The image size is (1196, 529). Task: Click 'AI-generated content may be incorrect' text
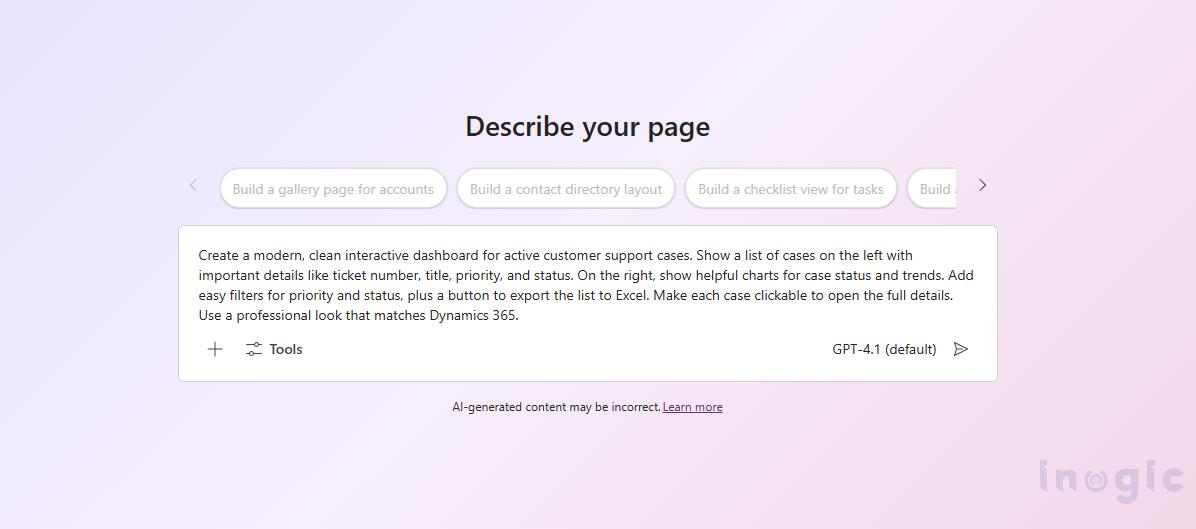pyautogui.click(x=556, y=407)
